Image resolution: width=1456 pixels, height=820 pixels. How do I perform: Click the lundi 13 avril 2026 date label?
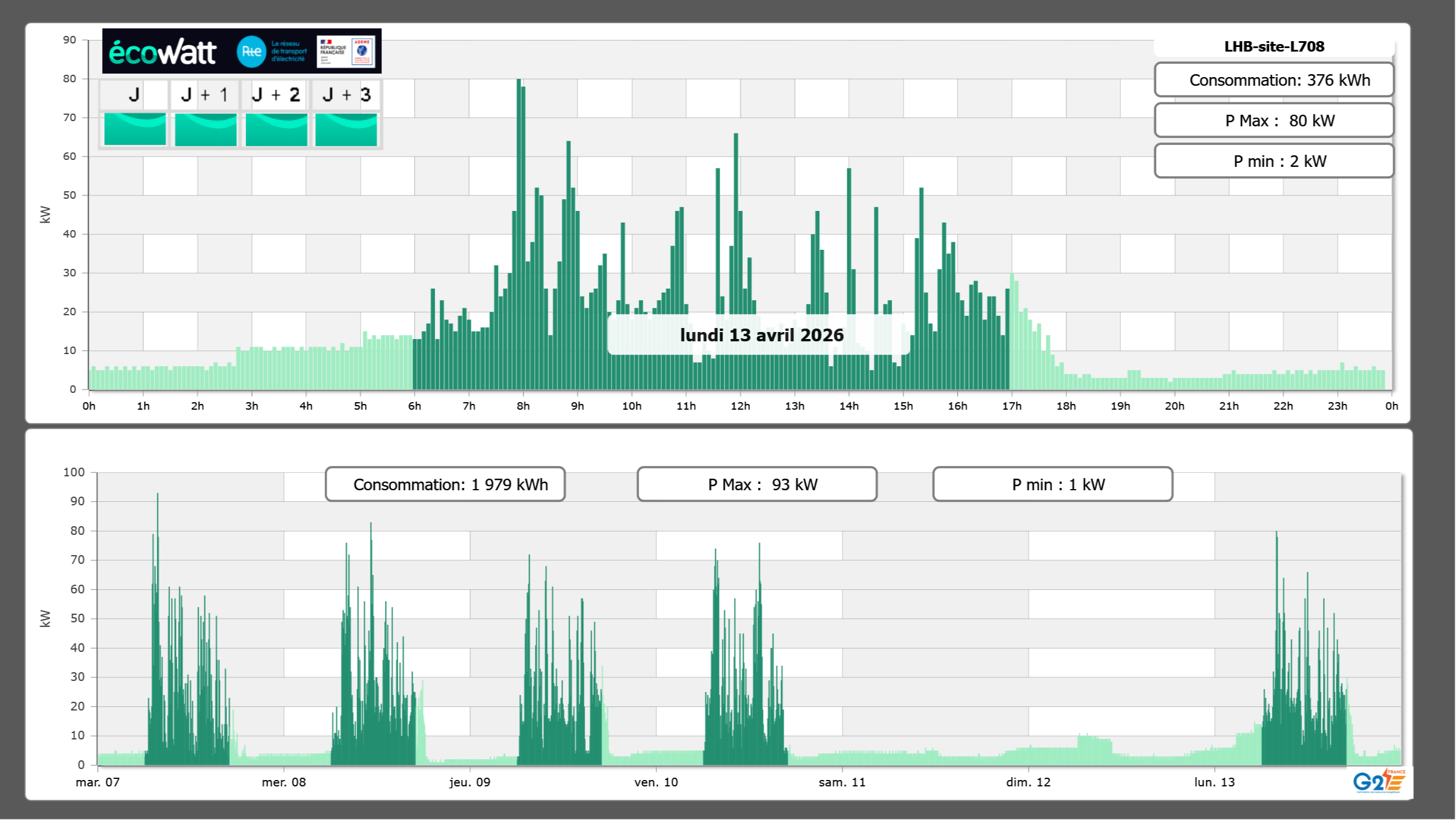pos(761,335)
